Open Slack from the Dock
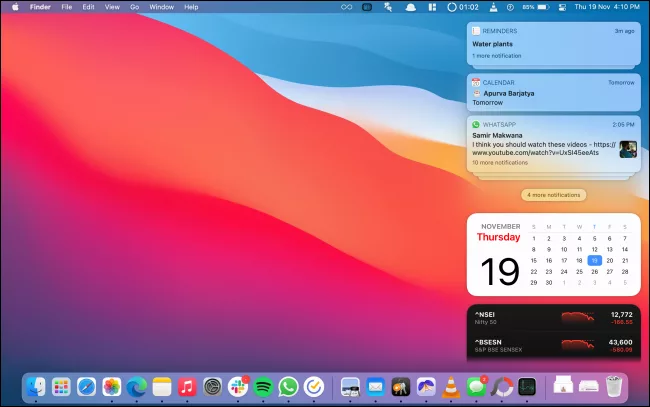This screenshot has width=650, height=407. pyautogui.click(x=238, y=386)
